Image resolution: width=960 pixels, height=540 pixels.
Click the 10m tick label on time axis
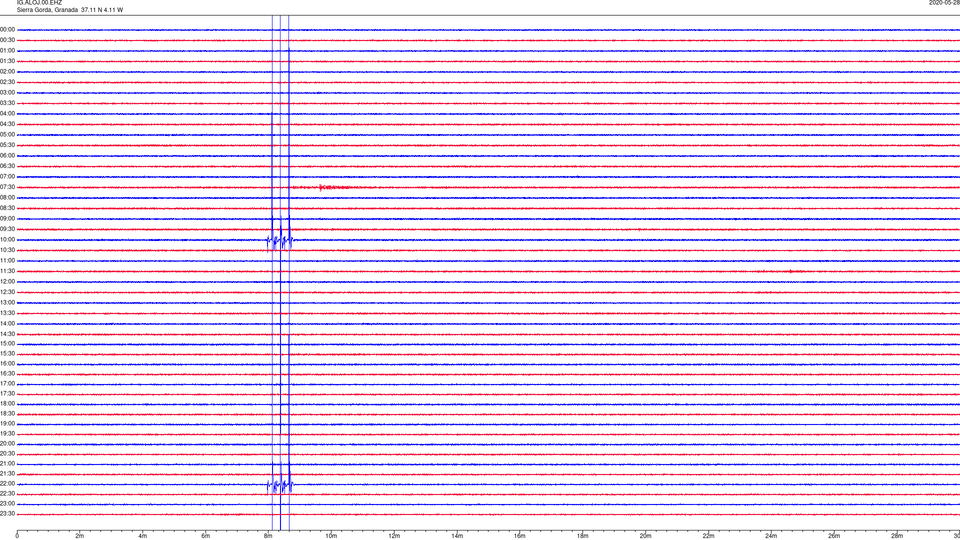[331, 536]
